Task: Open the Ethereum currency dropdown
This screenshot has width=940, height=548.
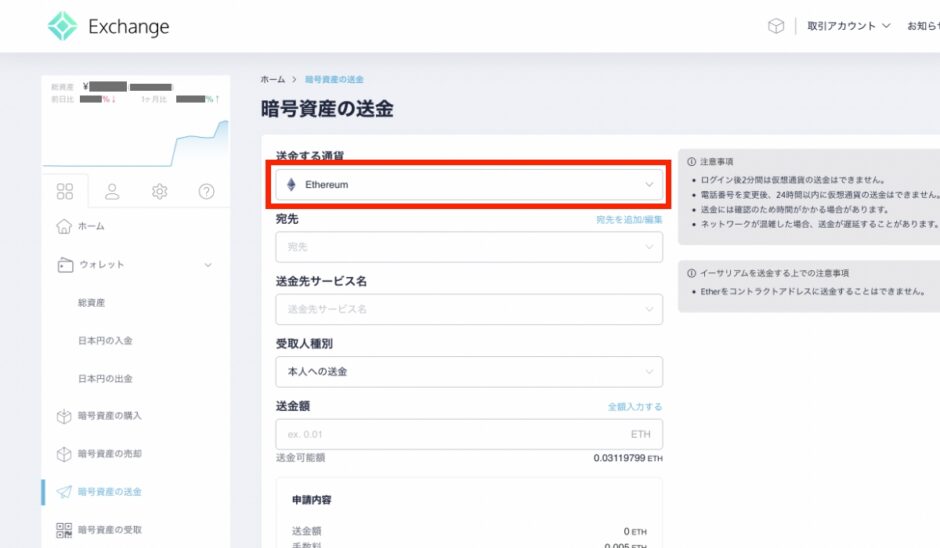Action: pyautogui.click(x=468, y=185)
